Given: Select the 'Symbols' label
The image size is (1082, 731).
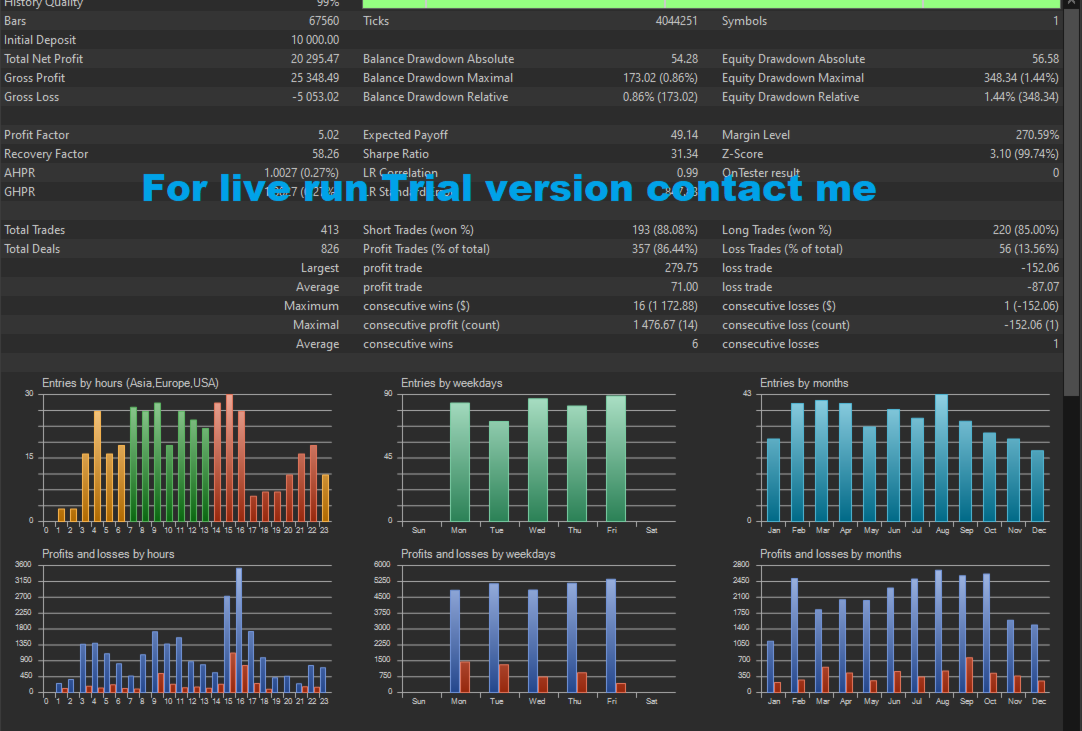Looking at the screenshot, I should tap(745, 21).
